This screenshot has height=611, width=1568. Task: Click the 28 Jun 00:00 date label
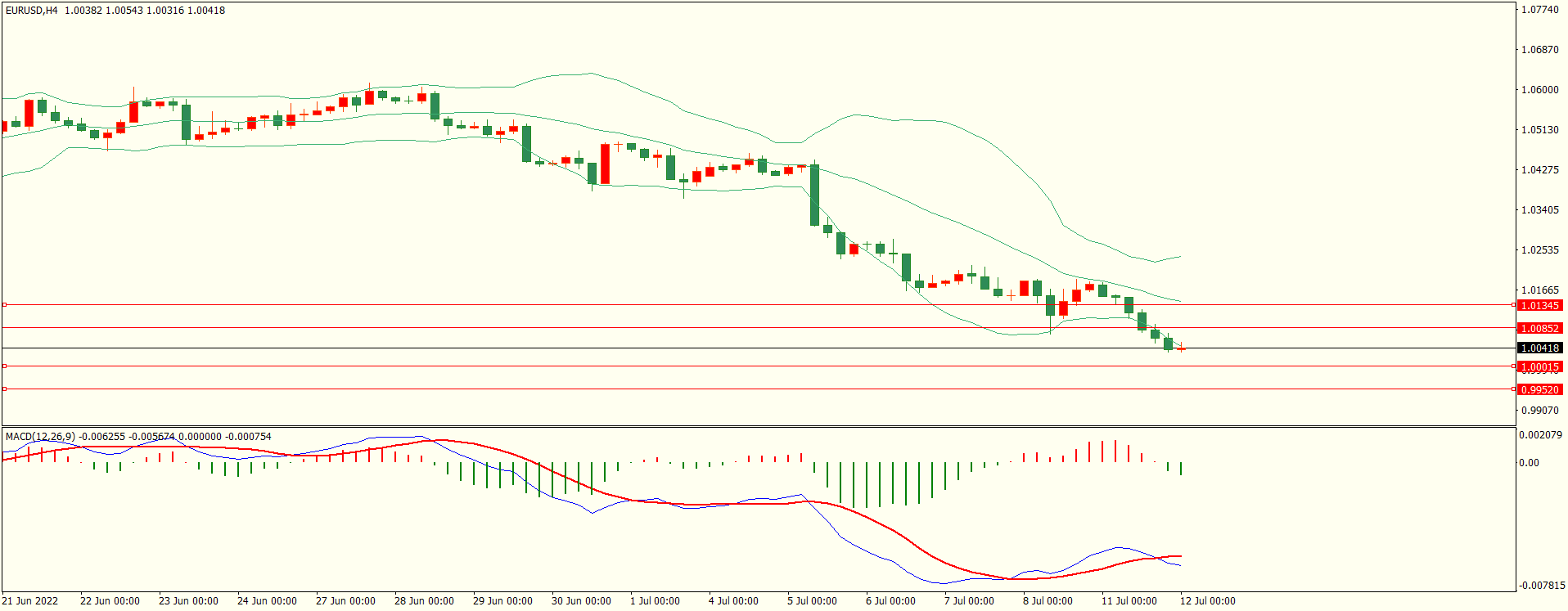tap(424, 601)
